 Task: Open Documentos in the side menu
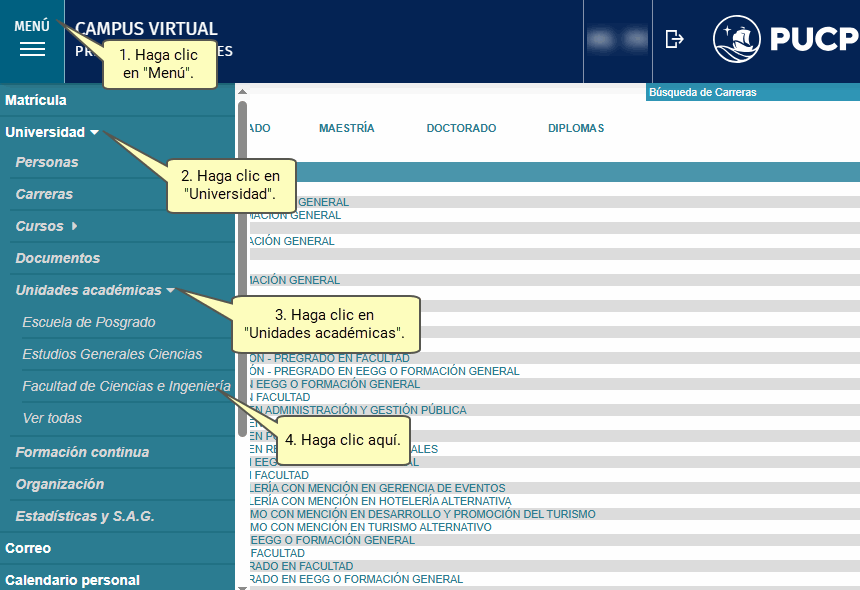pyautogui.click(x=58, y=258)
